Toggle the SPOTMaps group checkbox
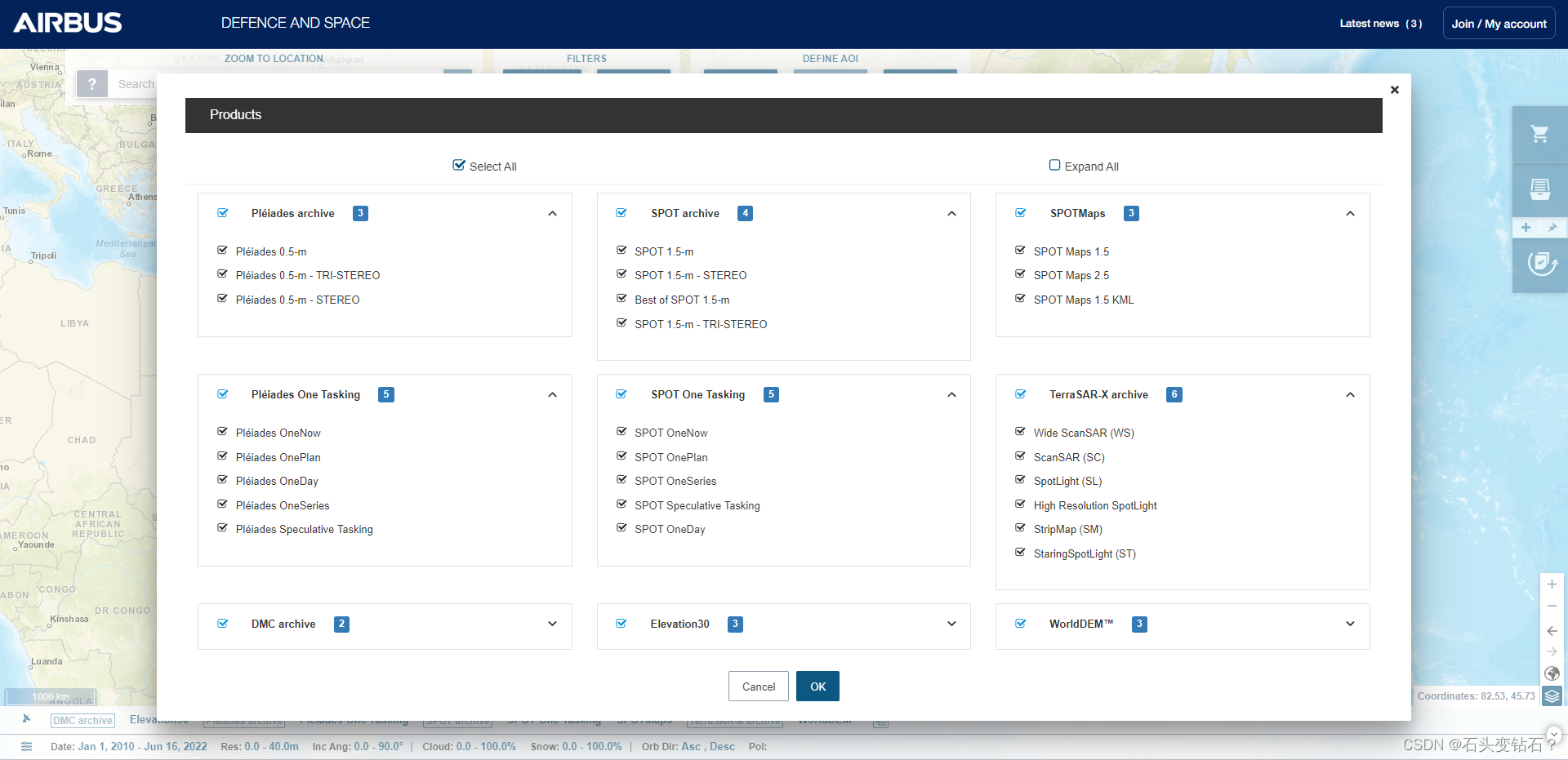Screen dimensions: 1568x760 pos(1021,213)
